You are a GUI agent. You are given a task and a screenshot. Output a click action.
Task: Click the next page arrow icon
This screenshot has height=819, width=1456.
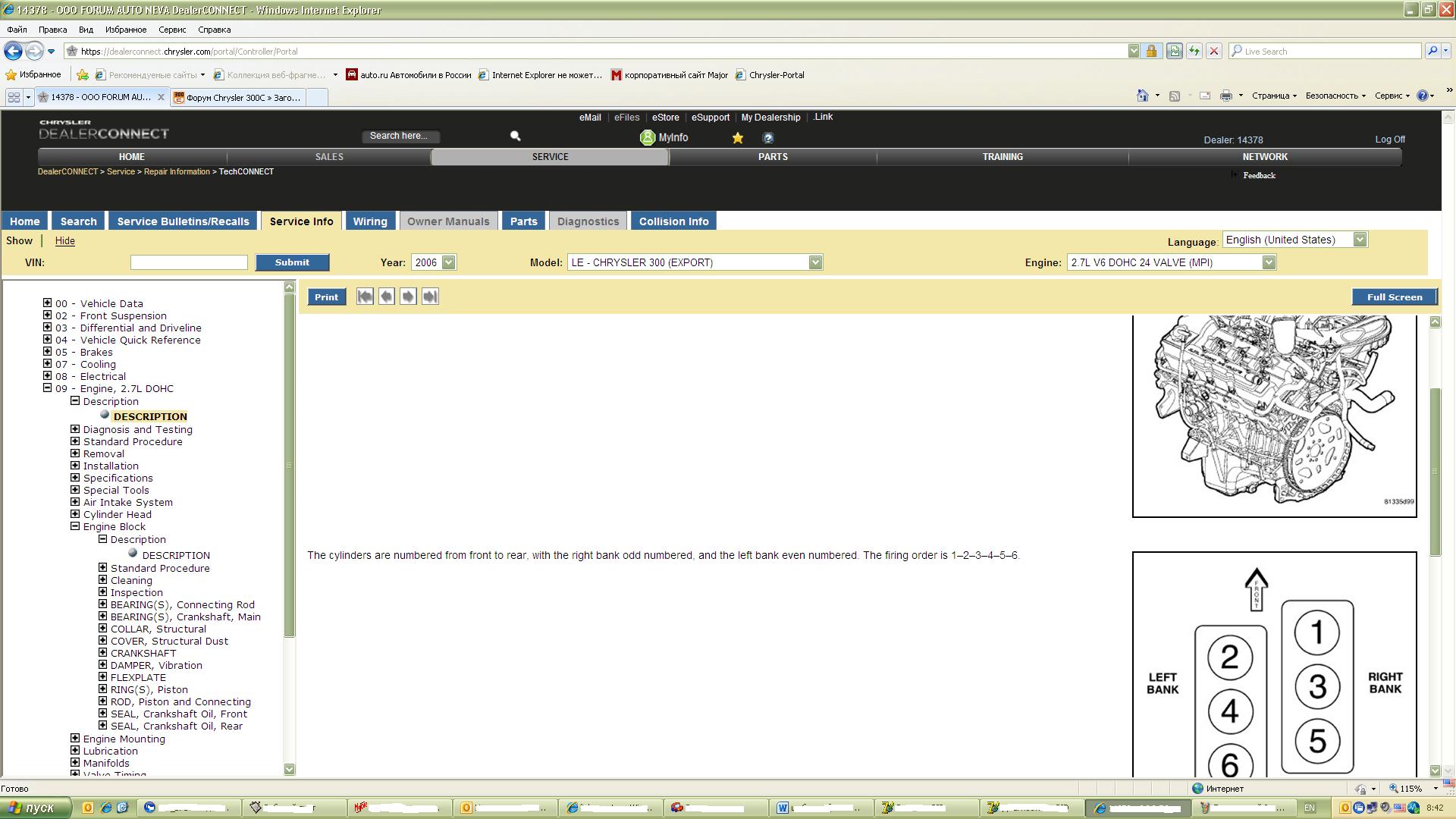(x=408, y=297)
